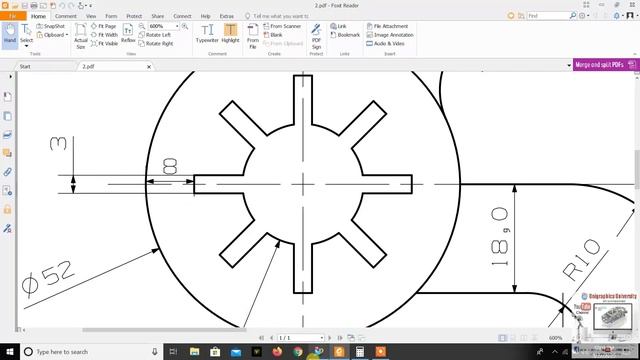Go to the previous page arrow
The width and height of the screenshot is (640, 360).
pos(272,338)
